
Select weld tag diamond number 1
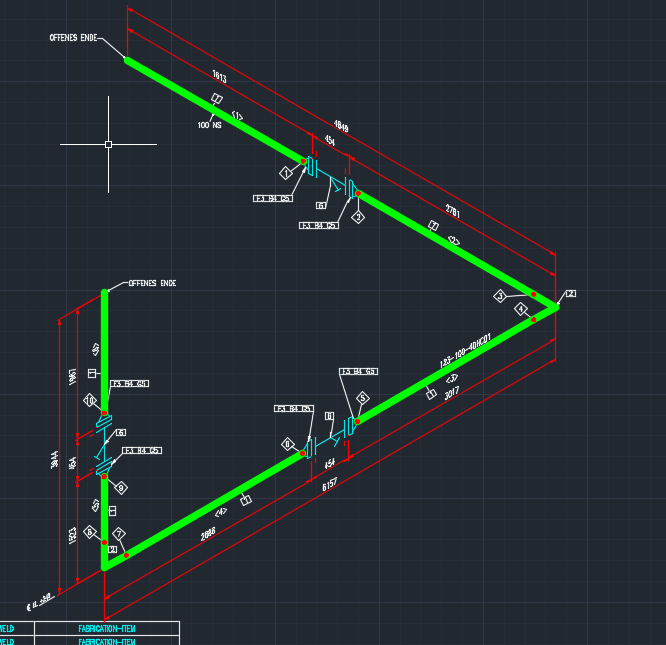(x=286, y=173)
